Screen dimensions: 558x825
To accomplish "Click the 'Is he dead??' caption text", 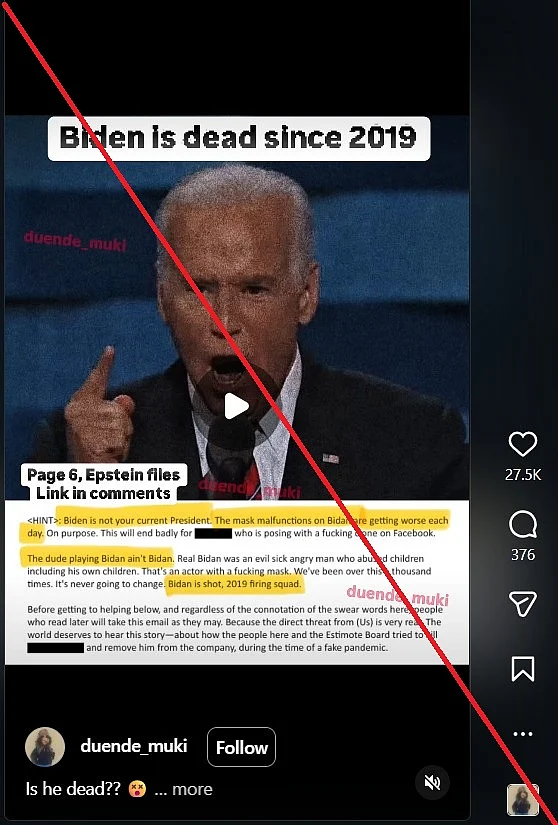I will tap(73, 789).
